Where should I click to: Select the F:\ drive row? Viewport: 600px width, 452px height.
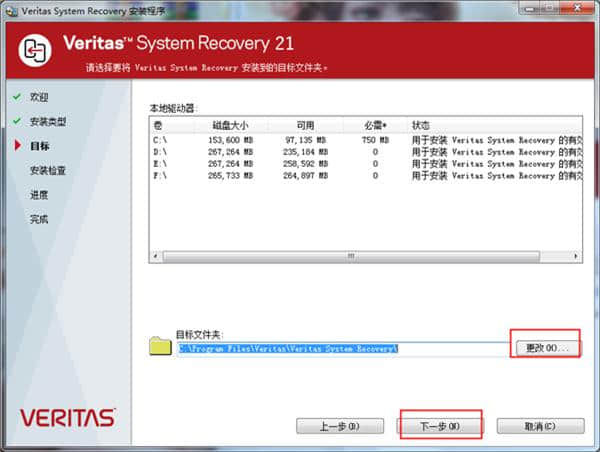pyautogui.click(x=300, y=176)
